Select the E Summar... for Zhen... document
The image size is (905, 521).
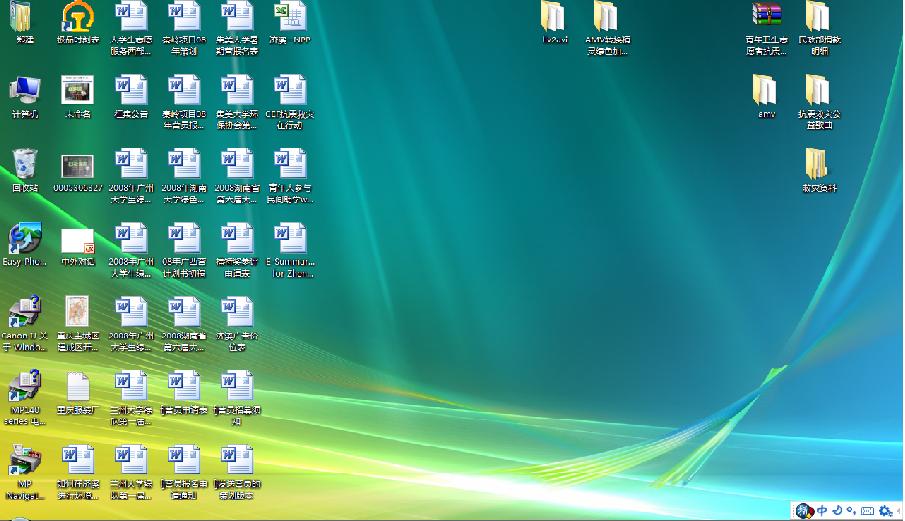pyautogui.click(x=290, y=238)
